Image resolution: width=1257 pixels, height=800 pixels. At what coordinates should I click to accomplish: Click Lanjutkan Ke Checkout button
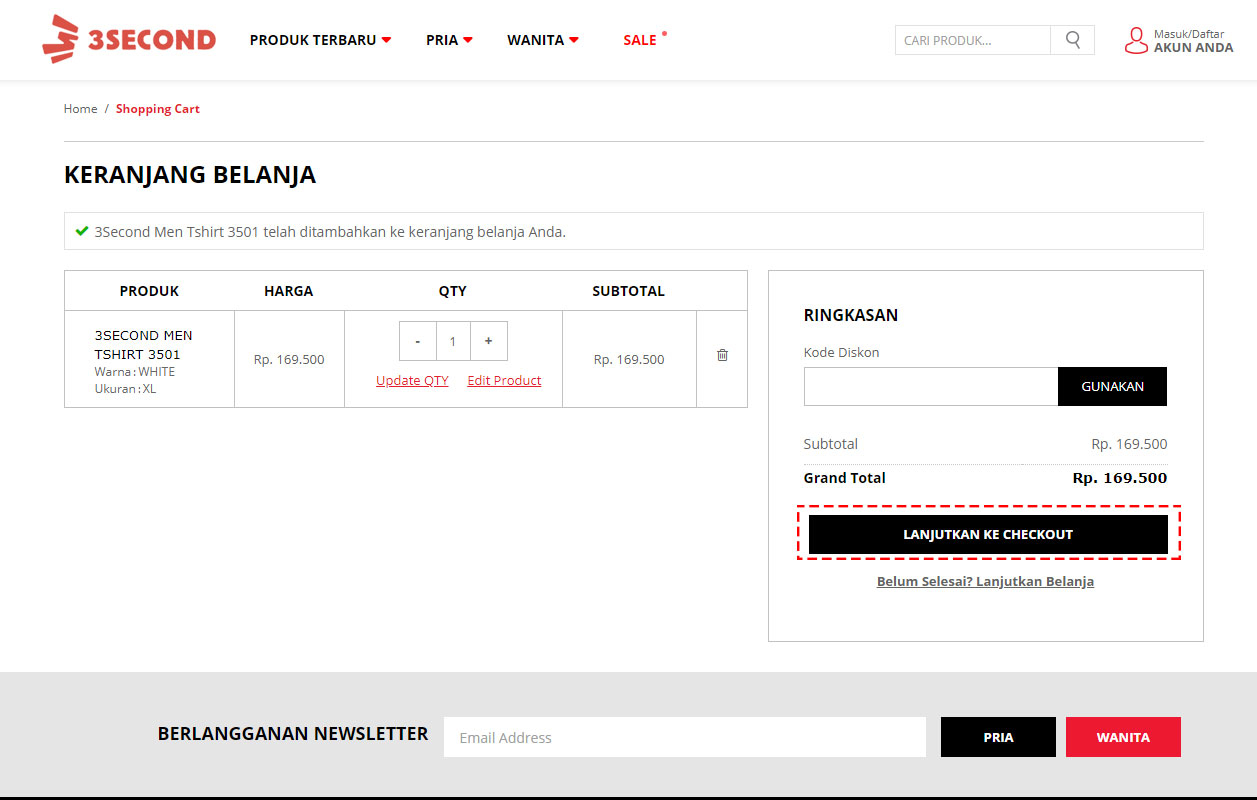988,534
